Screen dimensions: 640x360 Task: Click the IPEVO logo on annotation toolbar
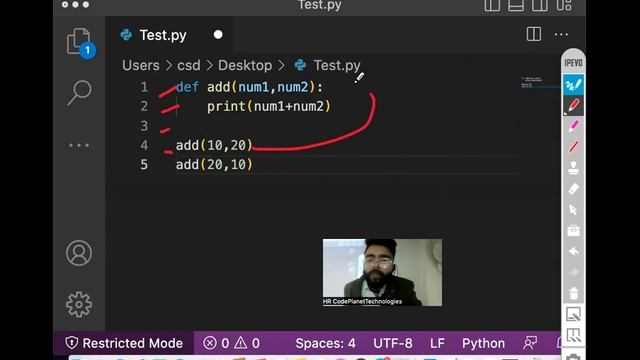(573, 63)
